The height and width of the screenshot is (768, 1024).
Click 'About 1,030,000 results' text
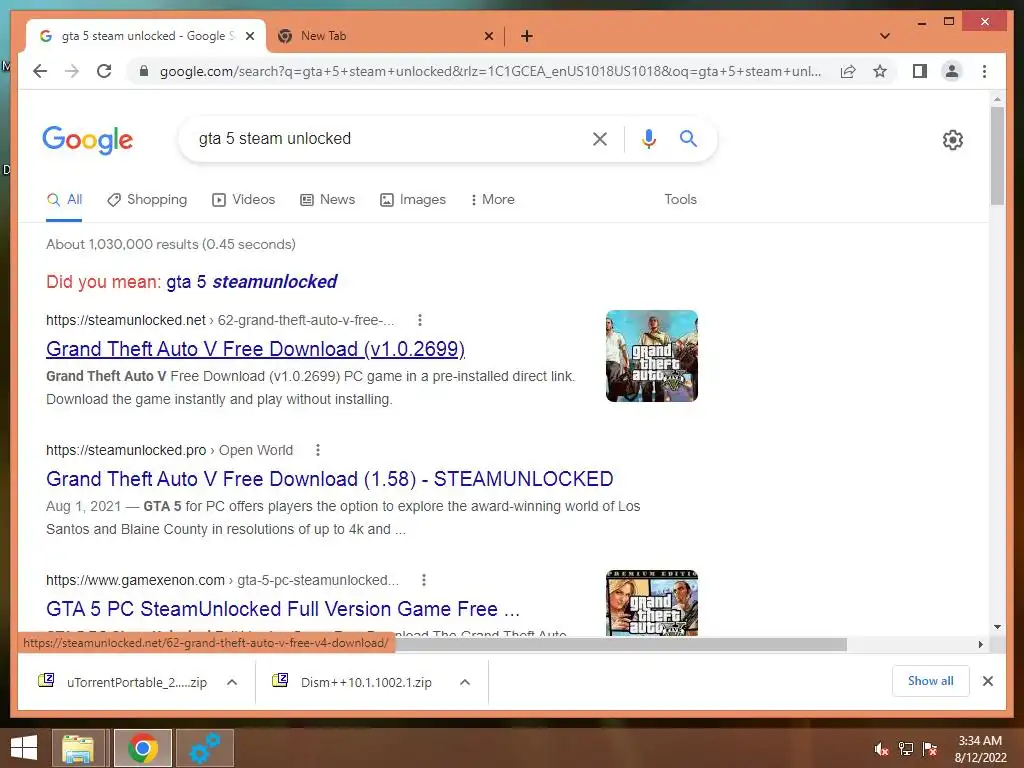coord(170,244)
